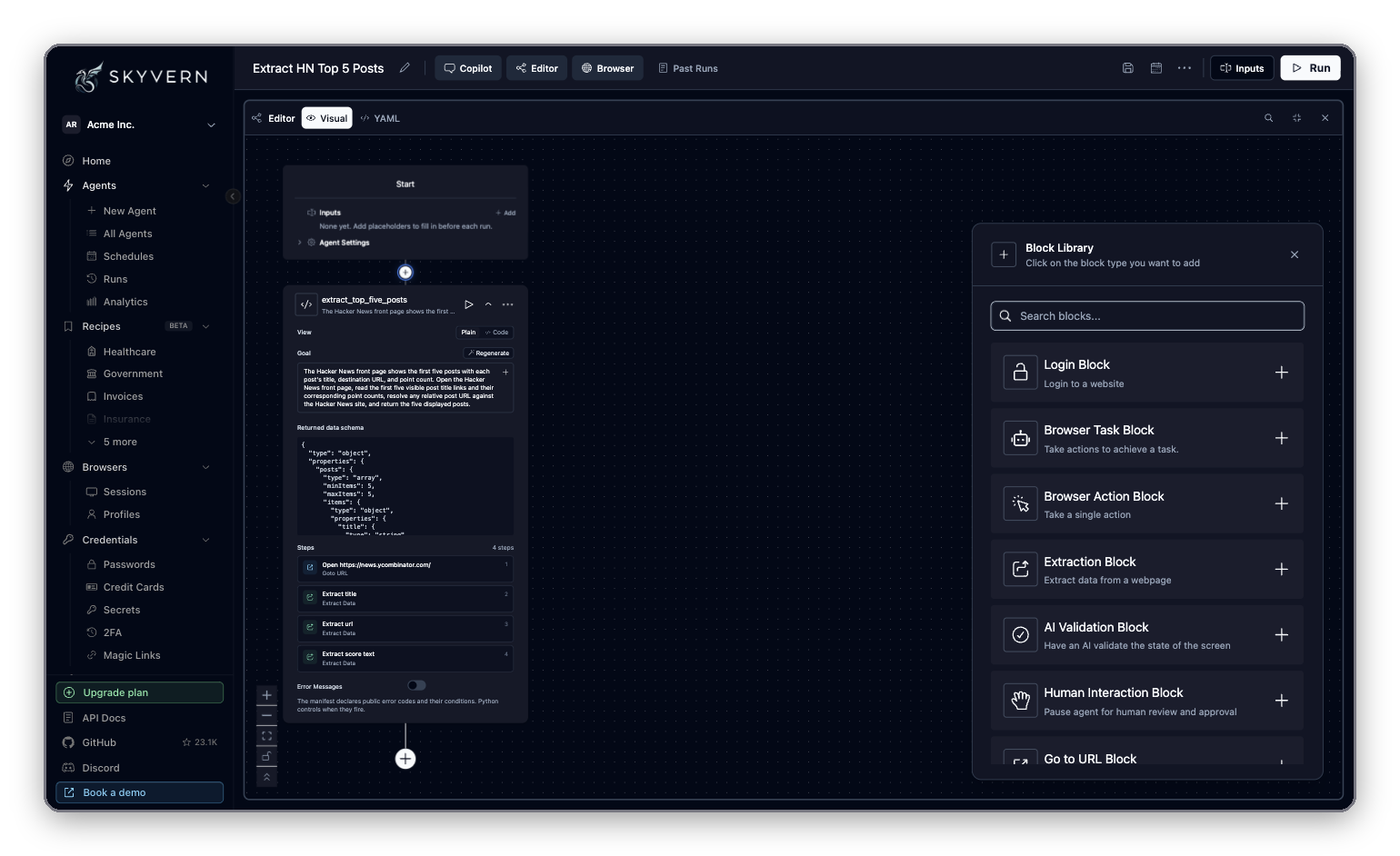Open the Acme Inc. organization dropdown
Screen dimensions: 1400x856
click(x=141, y=124)
